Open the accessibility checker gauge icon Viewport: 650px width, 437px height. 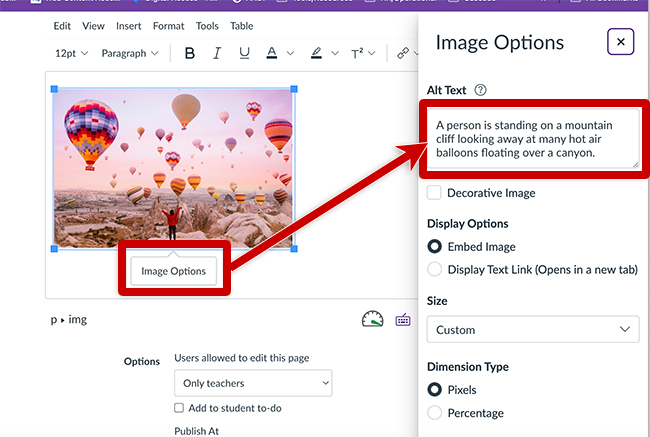point(372,319)
